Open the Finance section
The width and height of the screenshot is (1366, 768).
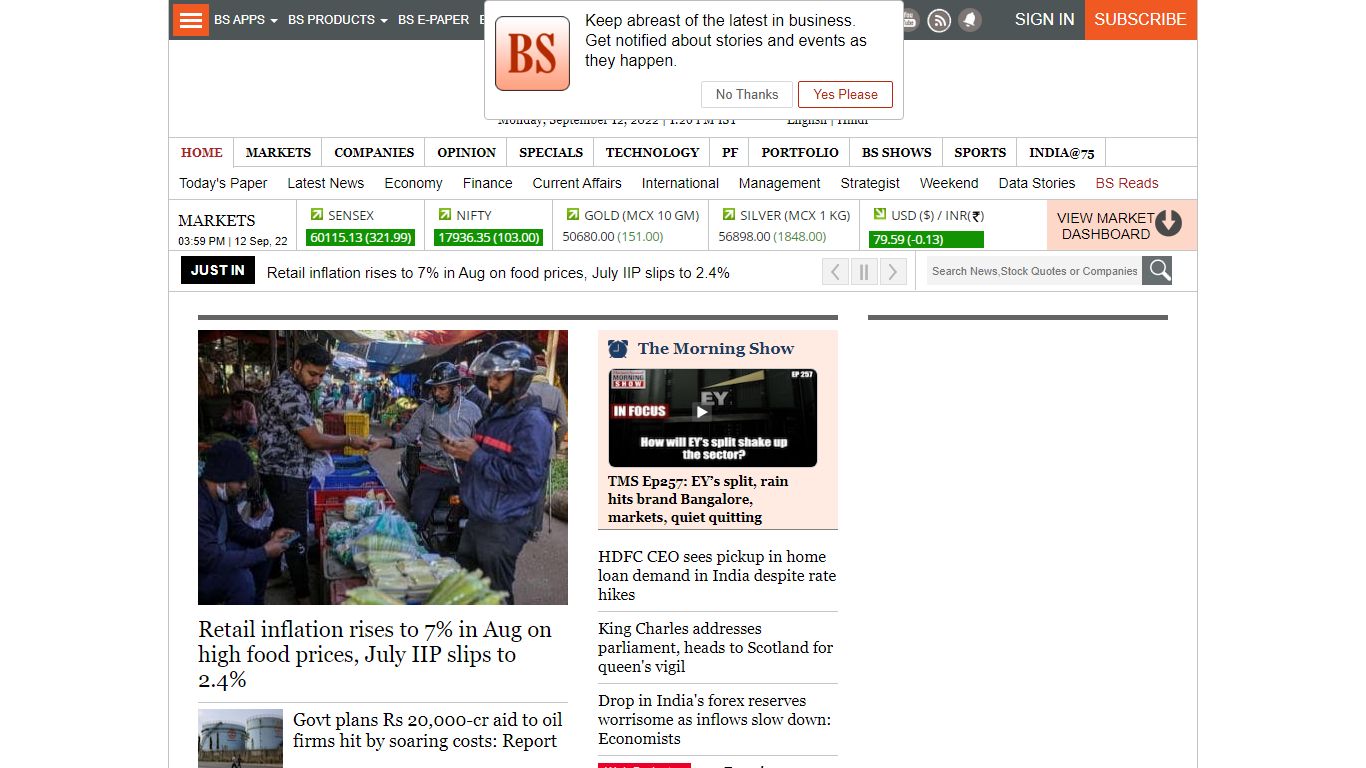pyautogui.click(x=488, y=183)
